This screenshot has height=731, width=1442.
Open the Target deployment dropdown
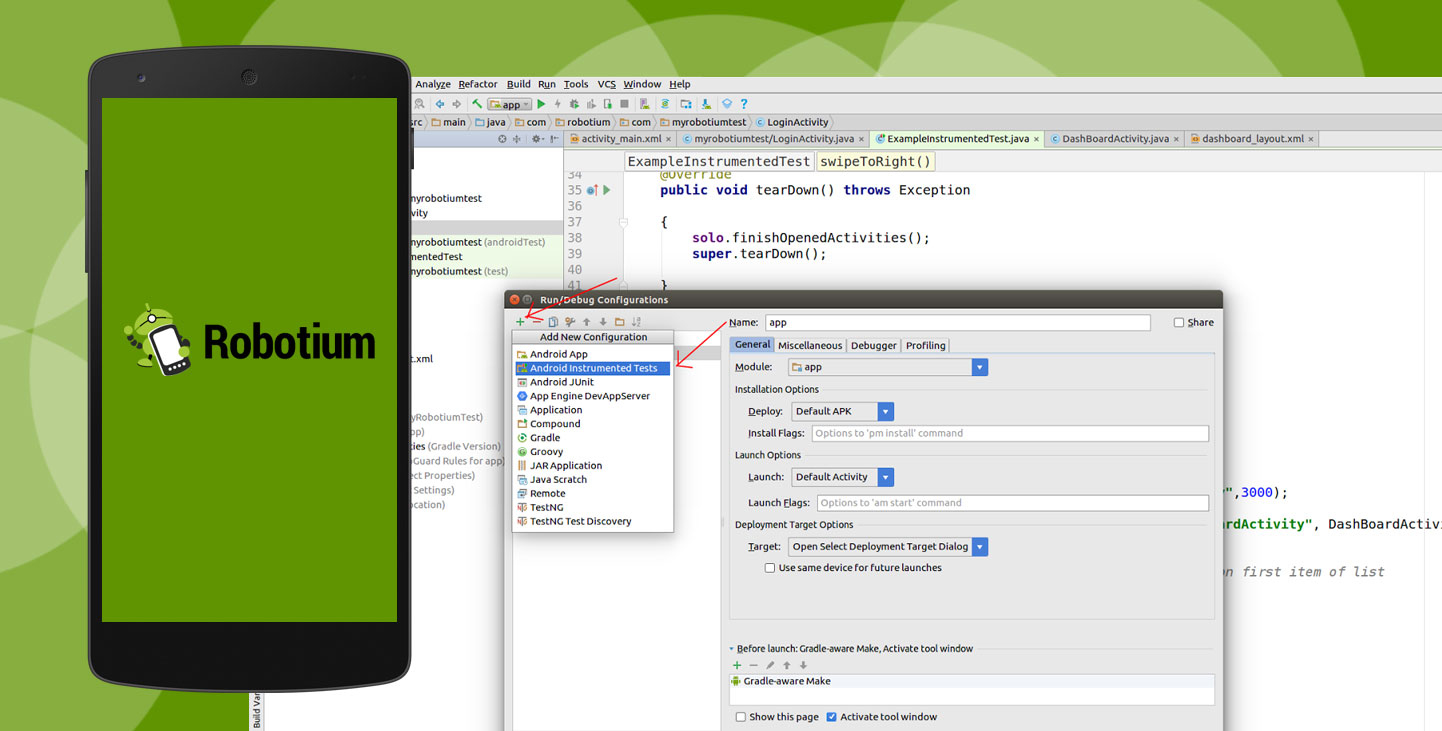889,547
